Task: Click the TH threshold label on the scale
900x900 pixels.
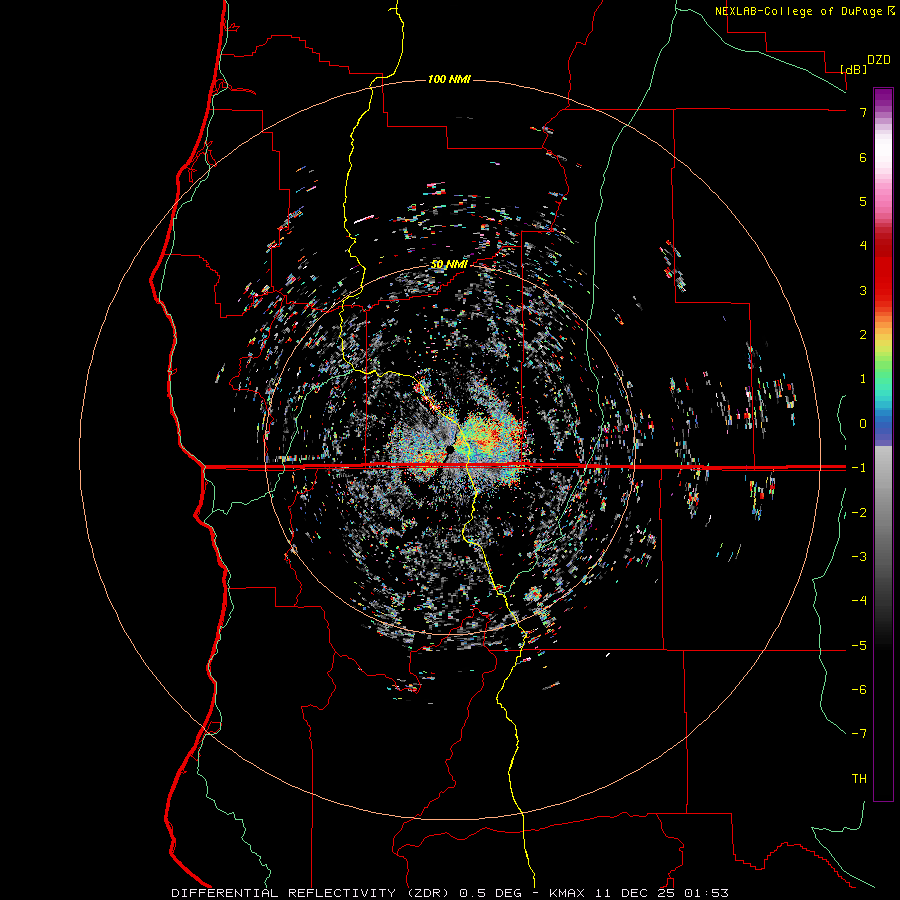Action: (x=859, y=779)
